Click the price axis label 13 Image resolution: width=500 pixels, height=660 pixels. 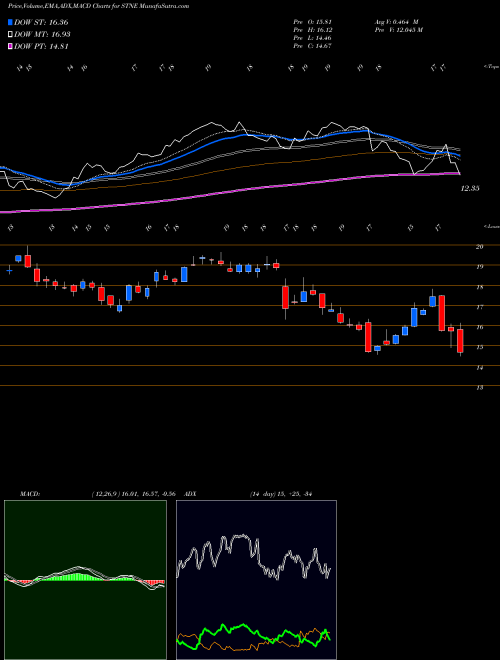coord(479,388)
